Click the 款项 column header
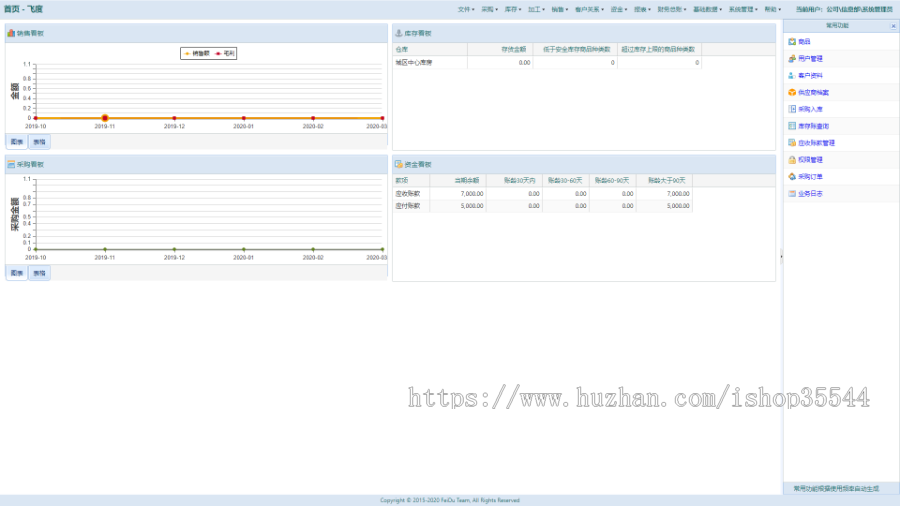900x506 pixels. point(411,181)
